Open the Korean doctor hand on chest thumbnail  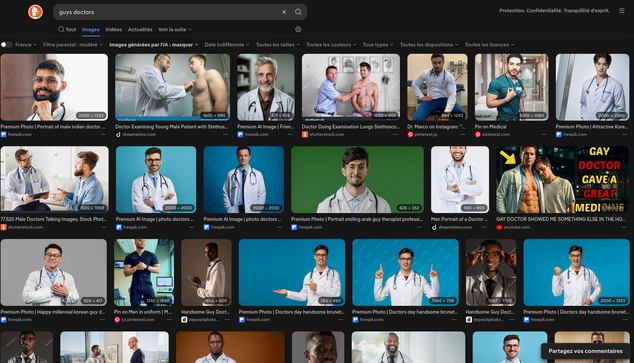click(x=54, y=272)
